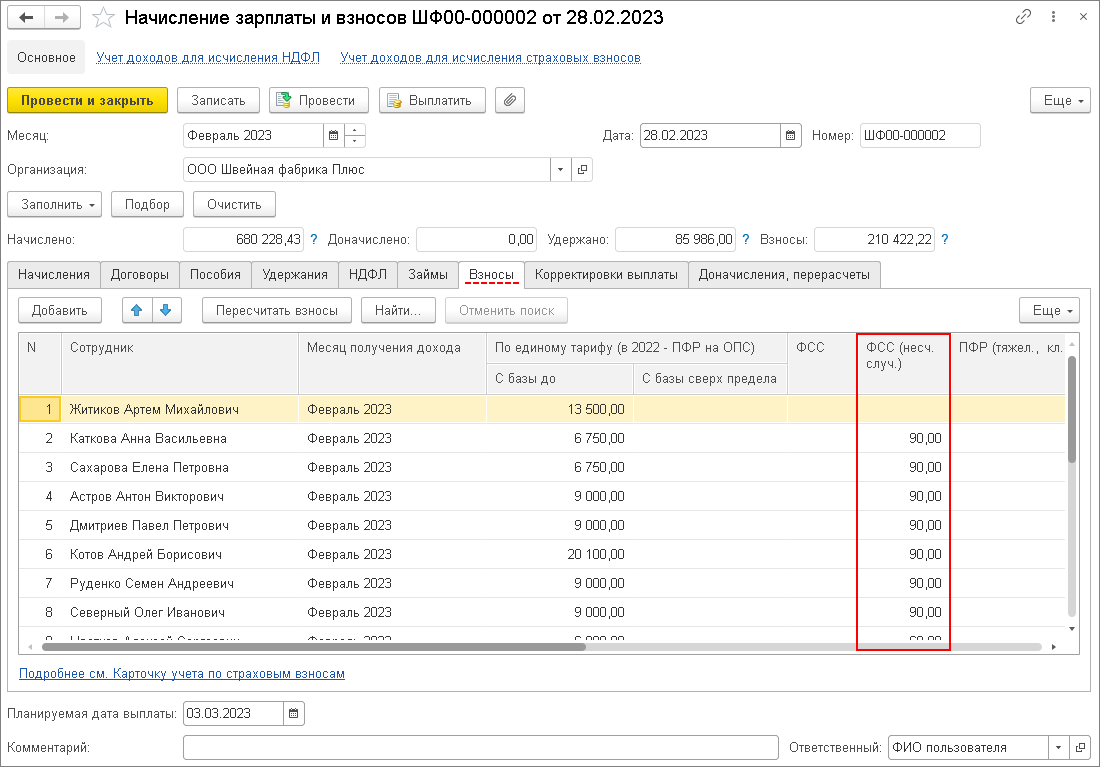Viewport: 1100px width, 767px height.
Task: Select row Житиков Артем Михайлович
Action: tap(542, 409)
